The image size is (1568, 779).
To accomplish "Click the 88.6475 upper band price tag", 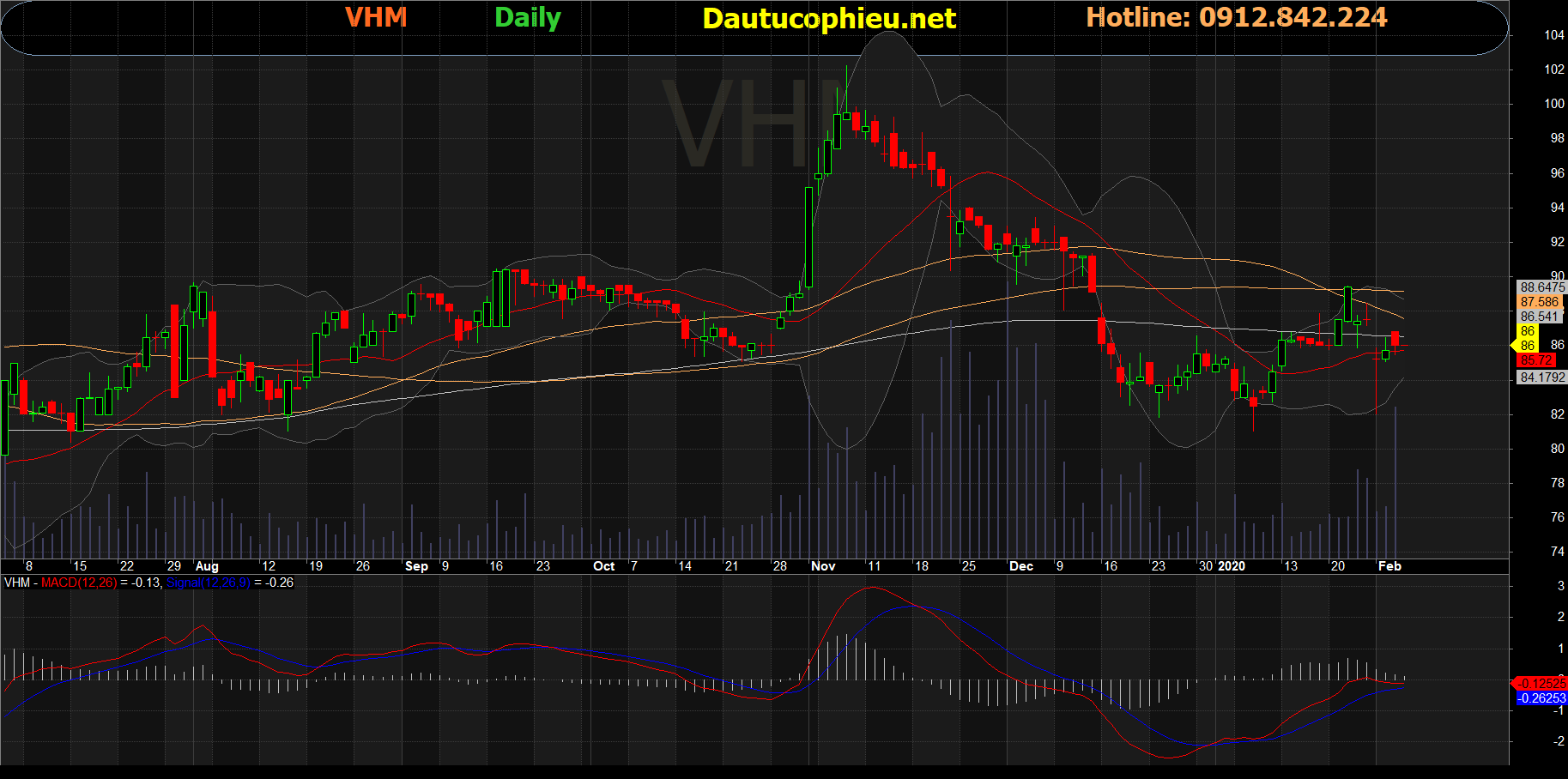I will click(x=1541, y=287).
